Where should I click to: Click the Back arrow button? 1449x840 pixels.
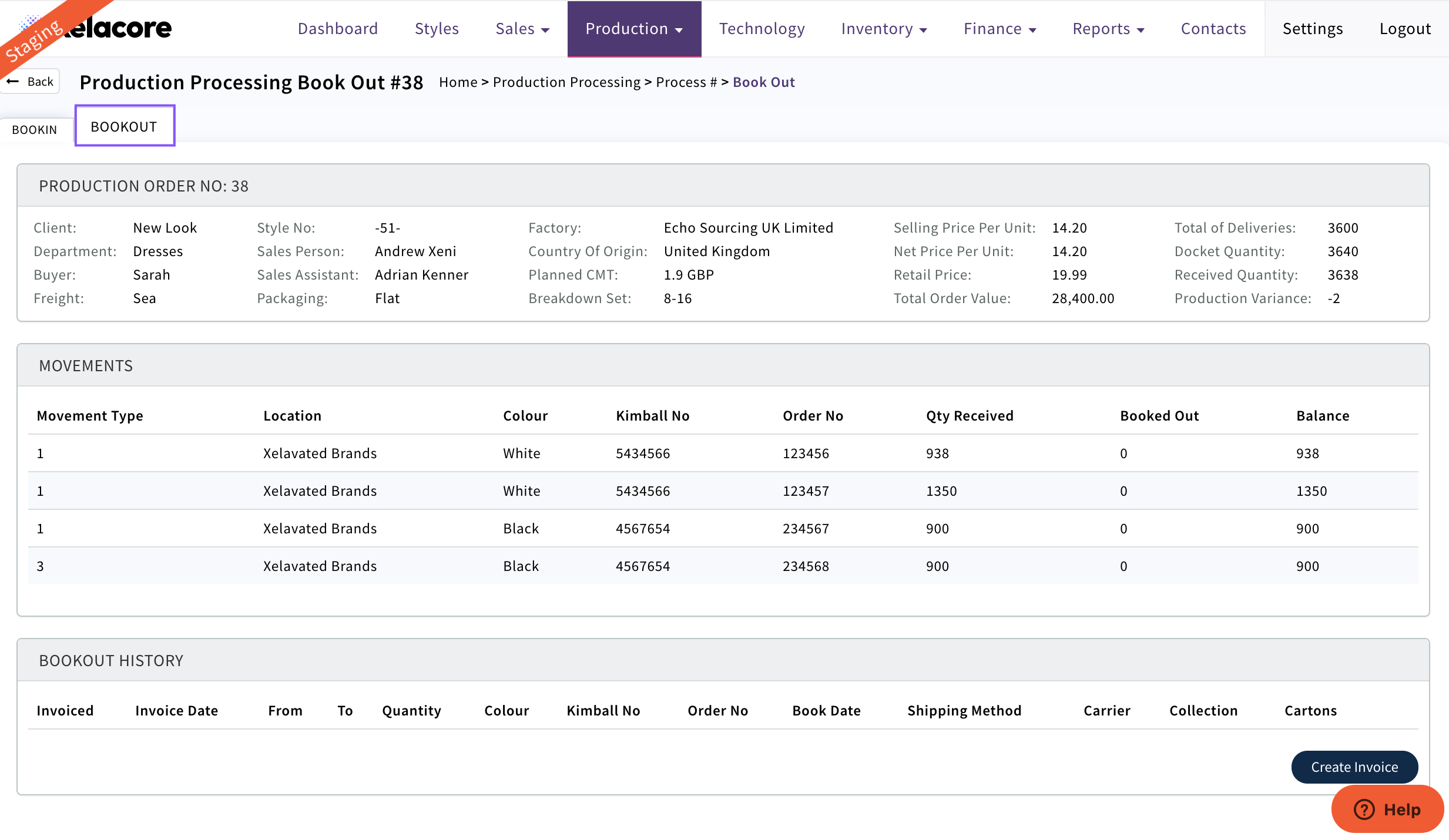[32, 82]
